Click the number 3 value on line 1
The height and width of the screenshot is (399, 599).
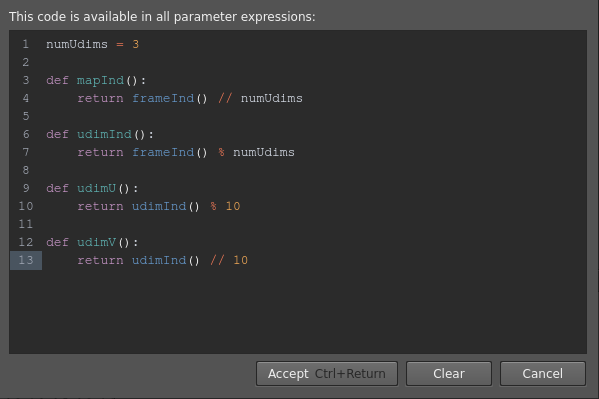pyautogui.click(x=136, y=44)
